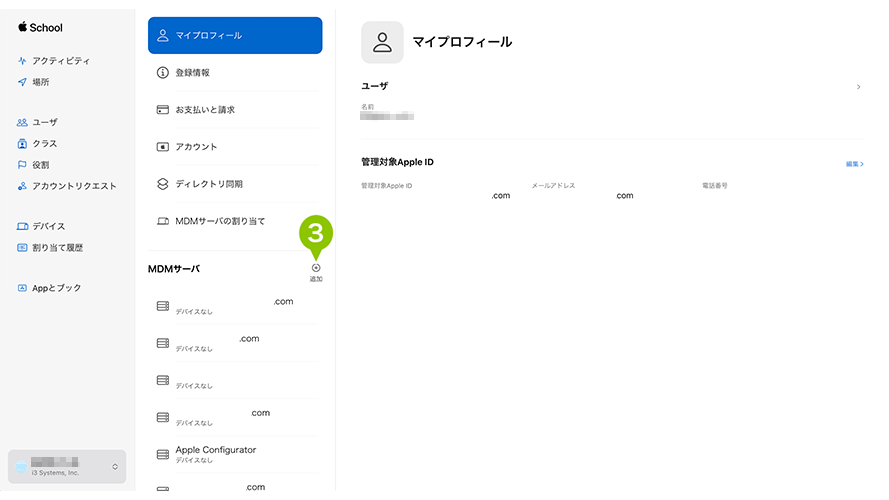The image size is (889, 500).
Task: Click the Apple School logo
Action: coord(40,27)
